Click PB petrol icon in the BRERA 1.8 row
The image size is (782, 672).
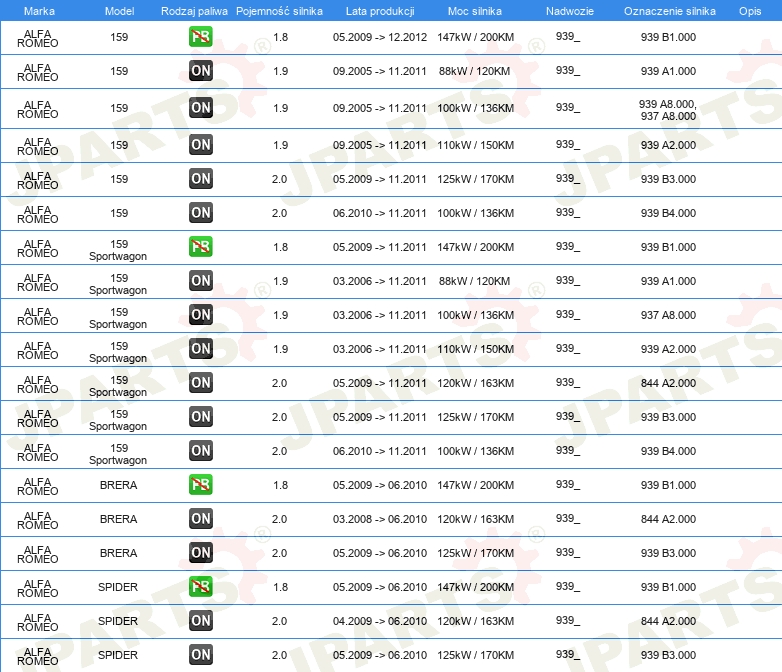pos(200,484)
